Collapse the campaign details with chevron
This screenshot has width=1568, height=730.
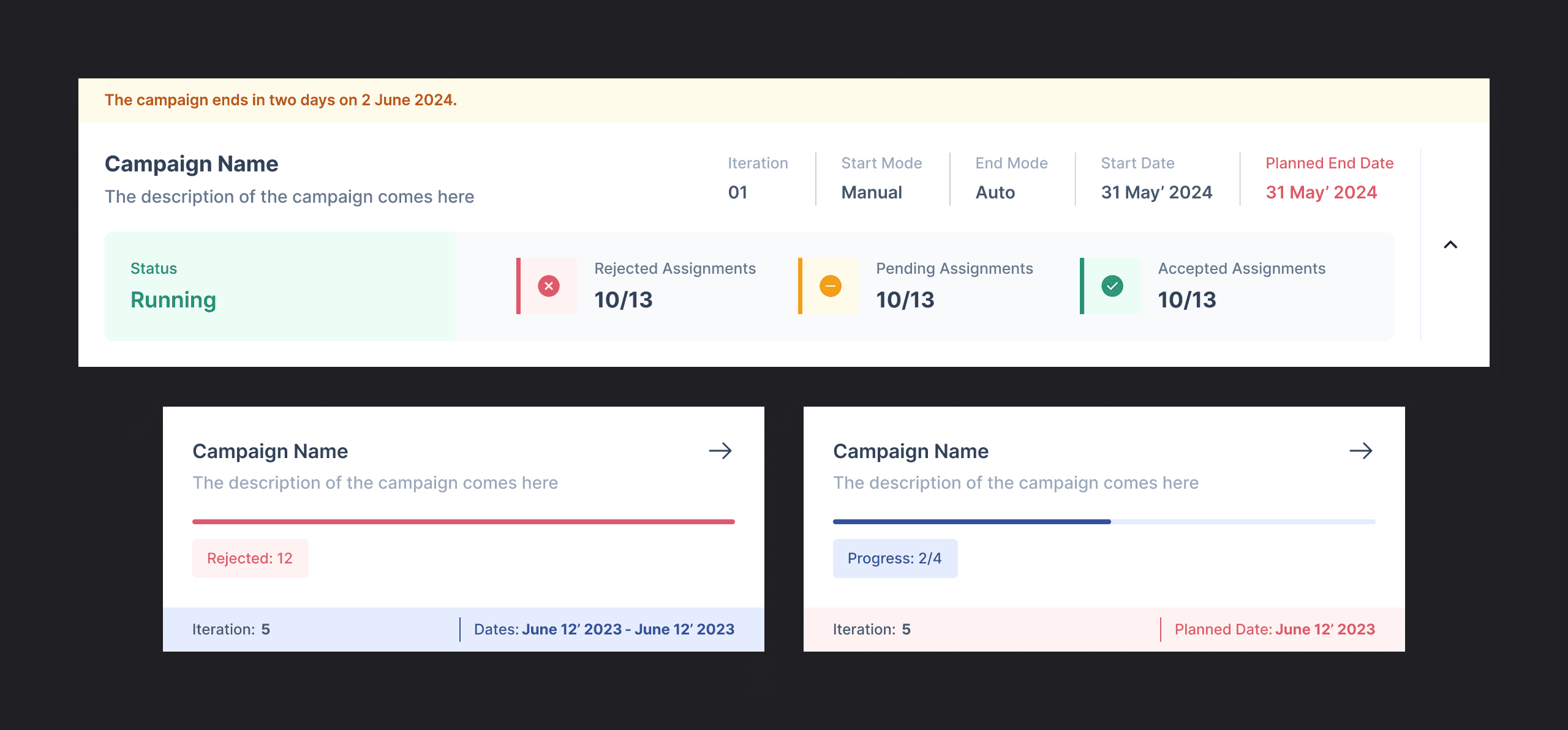pyautogui.click(x=1450, y=245)
